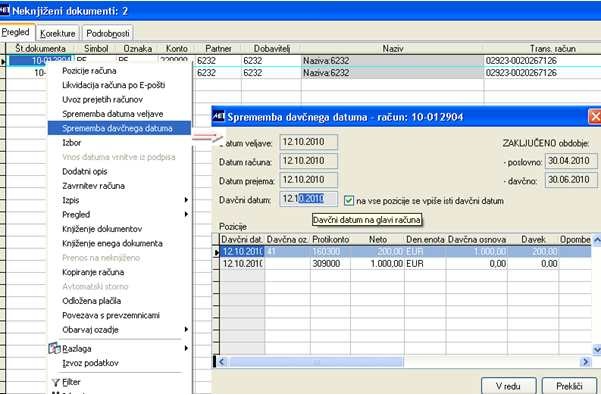Expand the Obarvaj ozadje submenu arrow
This screenshot has width=601, height=395.
coord(186,329)
